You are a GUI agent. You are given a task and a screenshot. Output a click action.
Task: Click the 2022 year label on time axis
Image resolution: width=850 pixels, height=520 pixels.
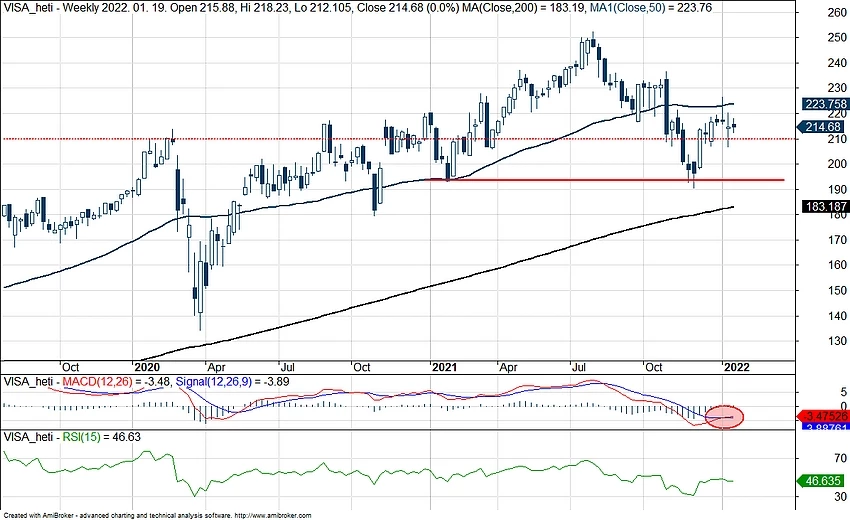(x=737, y=367)
